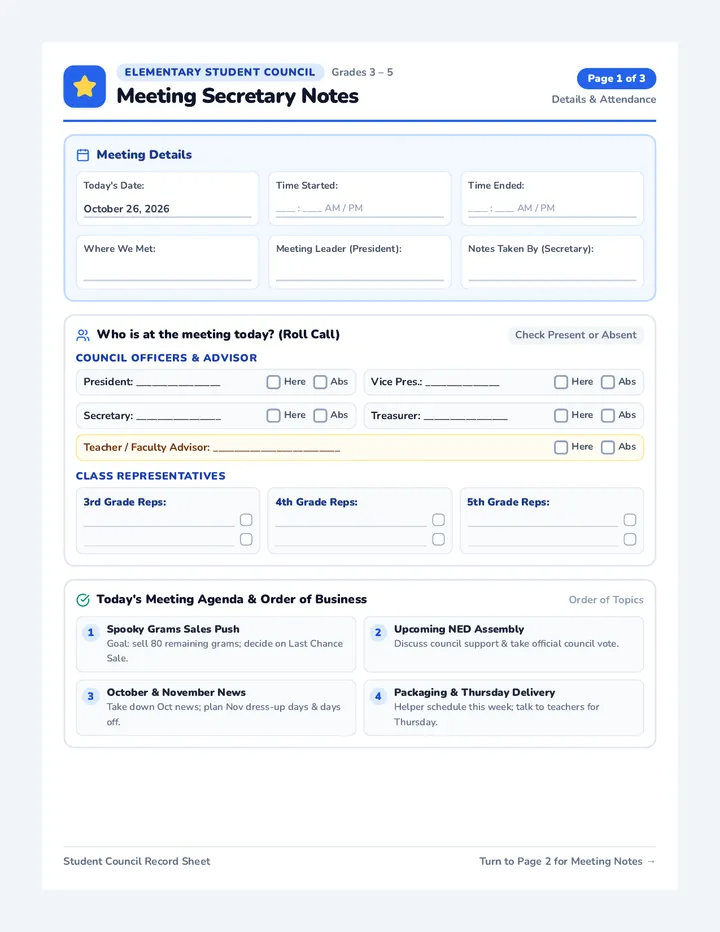
Task: Click the number 4 badge for Packaging & Thursday Delivery
Action: point(378,696)
